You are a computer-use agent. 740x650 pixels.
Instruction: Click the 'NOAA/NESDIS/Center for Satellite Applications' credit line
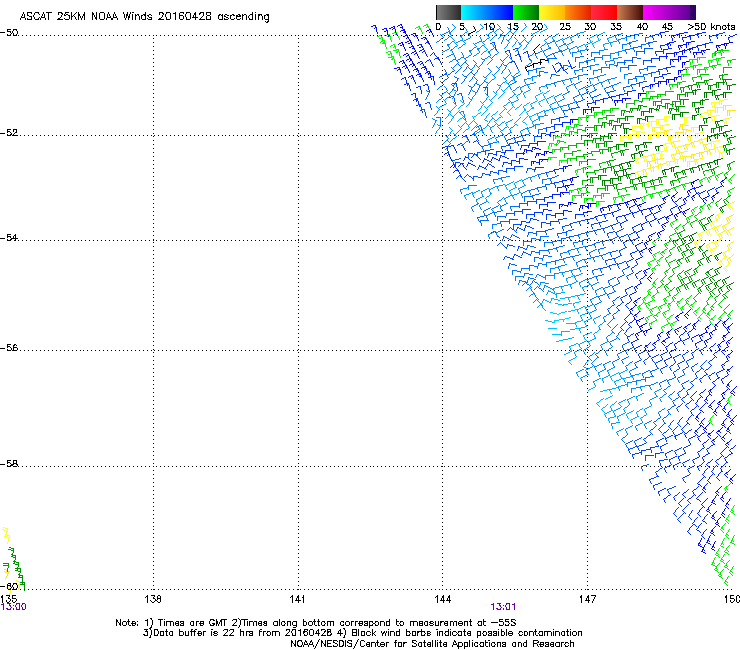432,644
